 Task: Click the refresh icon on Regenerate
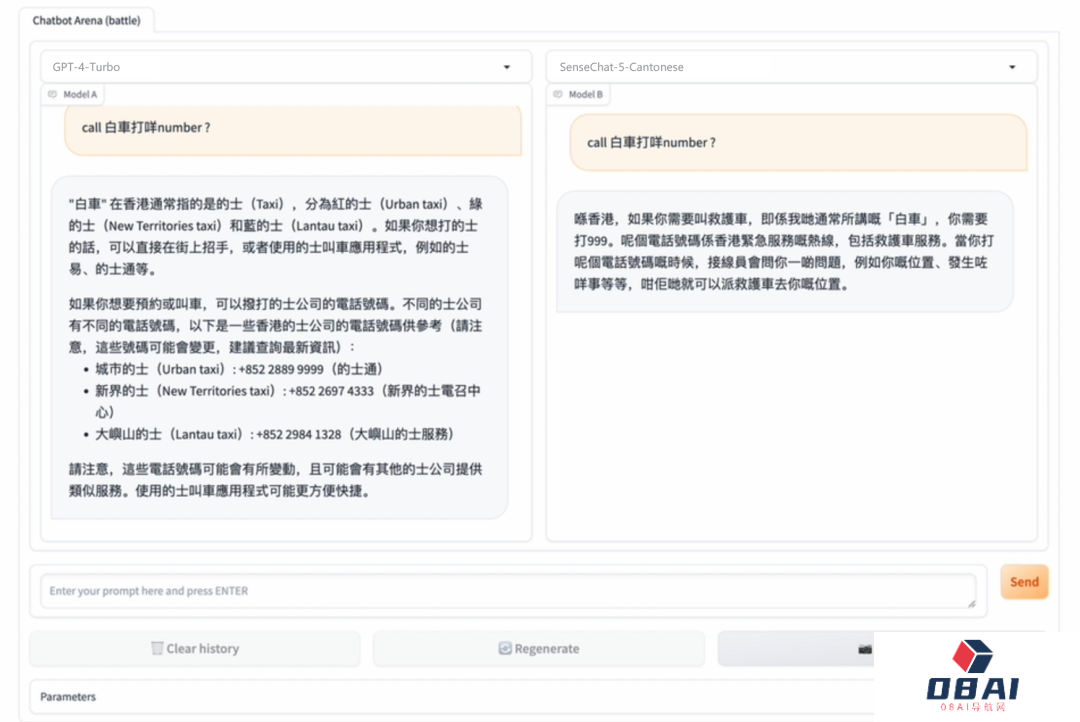pos(505,648)
